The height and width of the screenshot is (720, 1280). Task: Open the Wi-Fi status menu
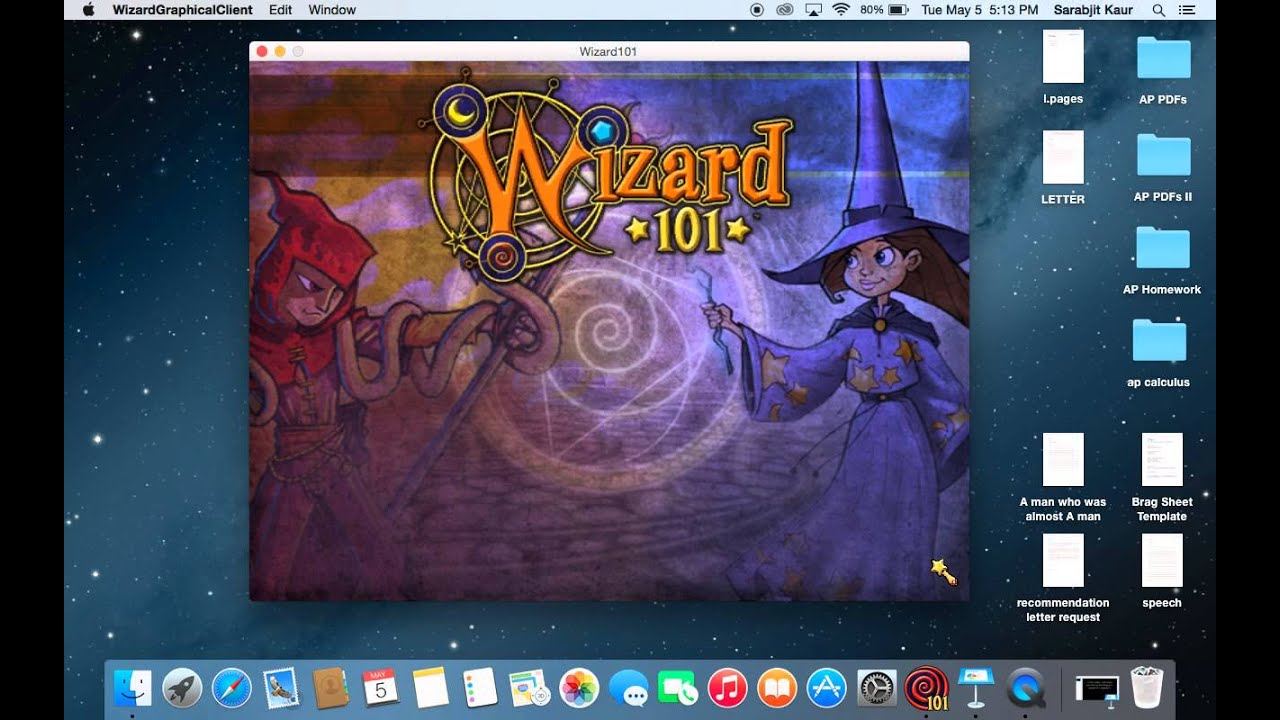(841, 10)
